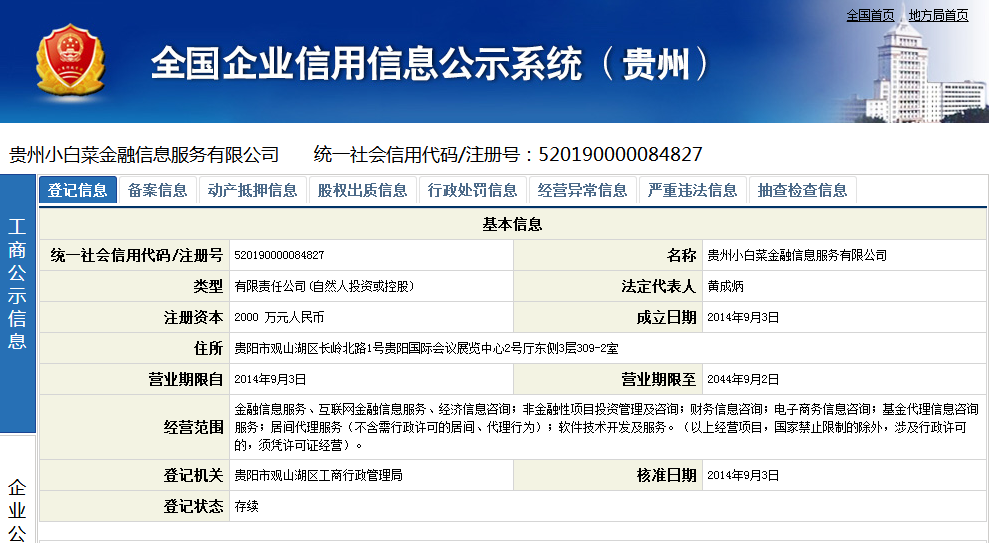Screen dimensions: 993x543
Task: Click the company name cell in 名称 row
Action: 844,255
